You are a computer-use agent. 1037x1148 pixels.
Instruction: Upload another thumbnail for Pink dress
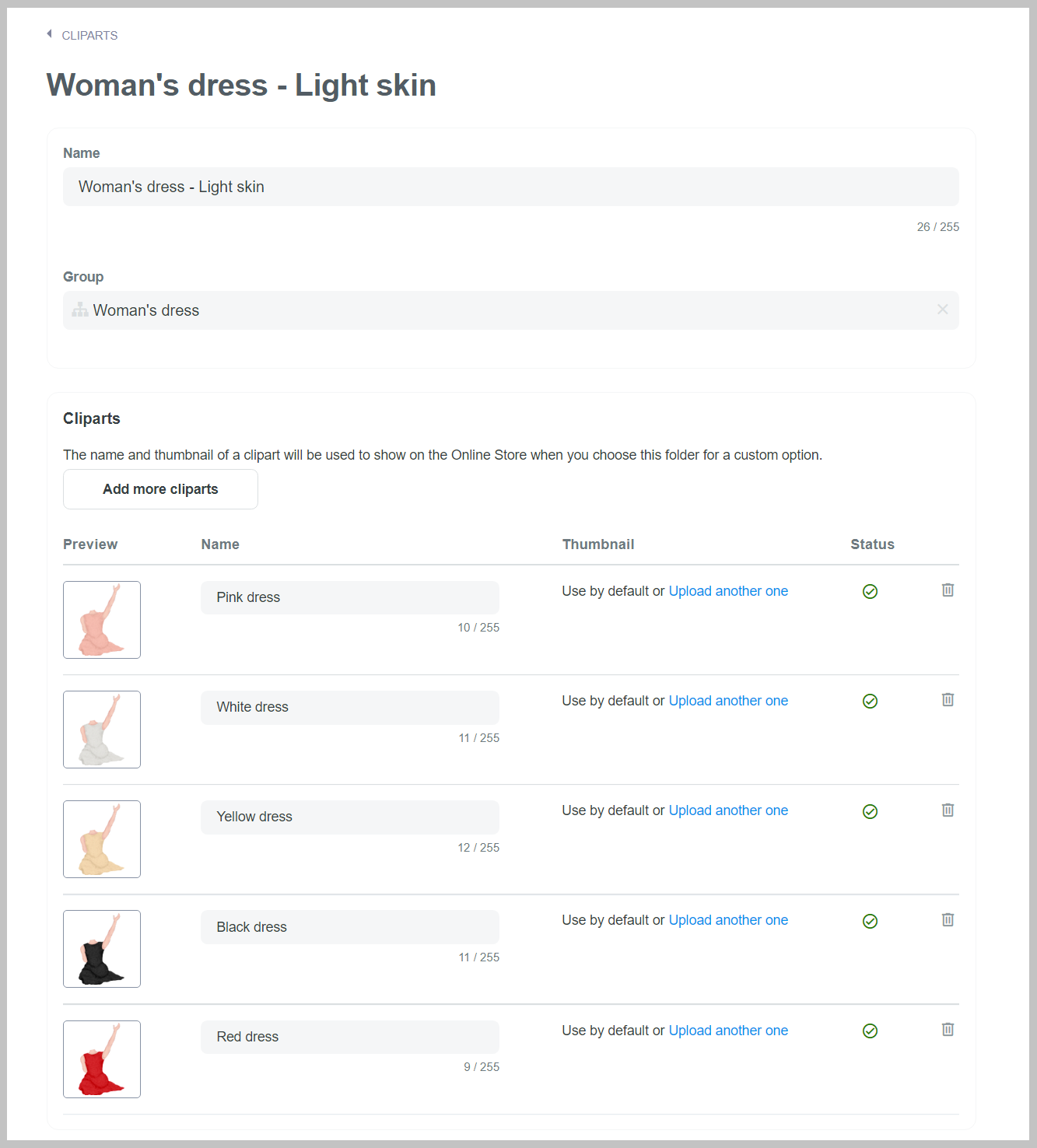pyautogui.click(x=728, y=591)
